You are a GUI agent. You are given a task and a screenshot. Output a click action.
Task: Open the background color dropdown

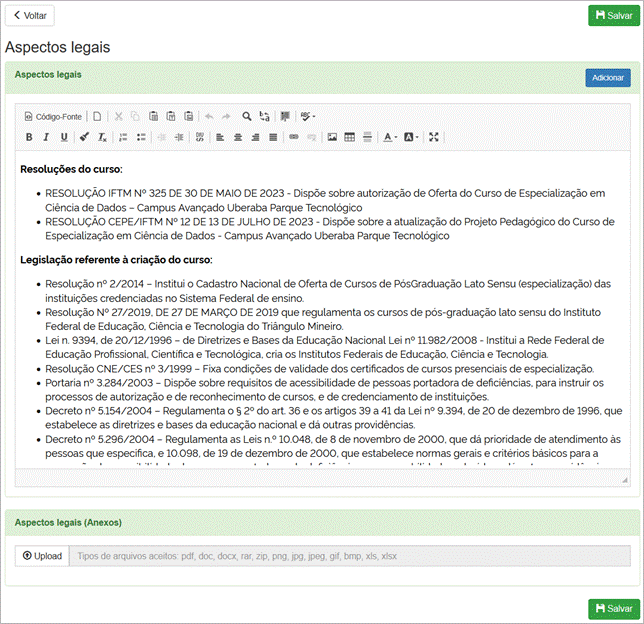(x=411, y=137)
